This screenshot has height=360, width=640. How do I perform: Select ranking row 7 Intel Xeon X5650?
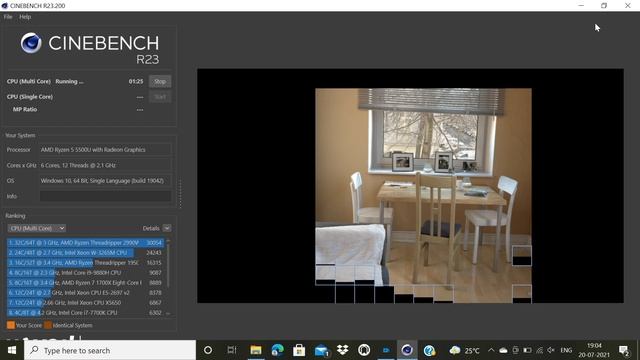tap(85, 303)
